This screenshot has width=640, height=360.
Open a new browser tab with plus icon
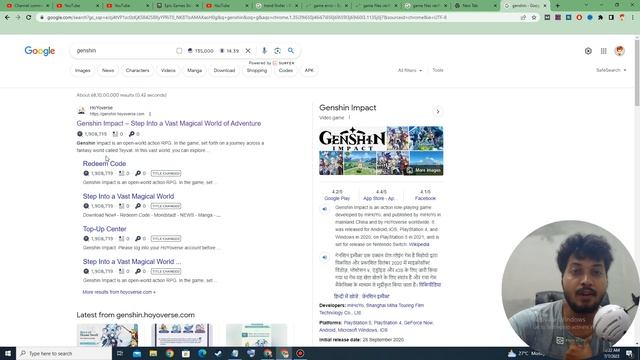[x=558, y=6]
